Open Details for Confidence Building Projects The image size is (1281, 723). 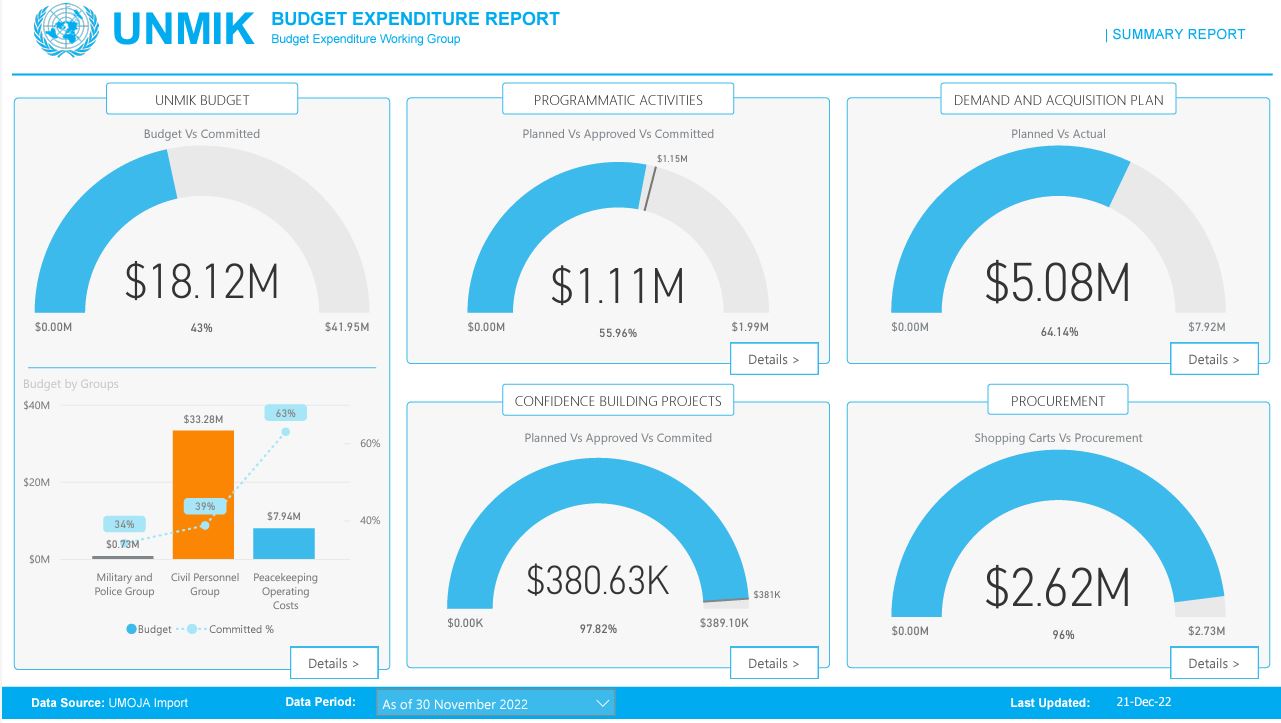(774, 663)
